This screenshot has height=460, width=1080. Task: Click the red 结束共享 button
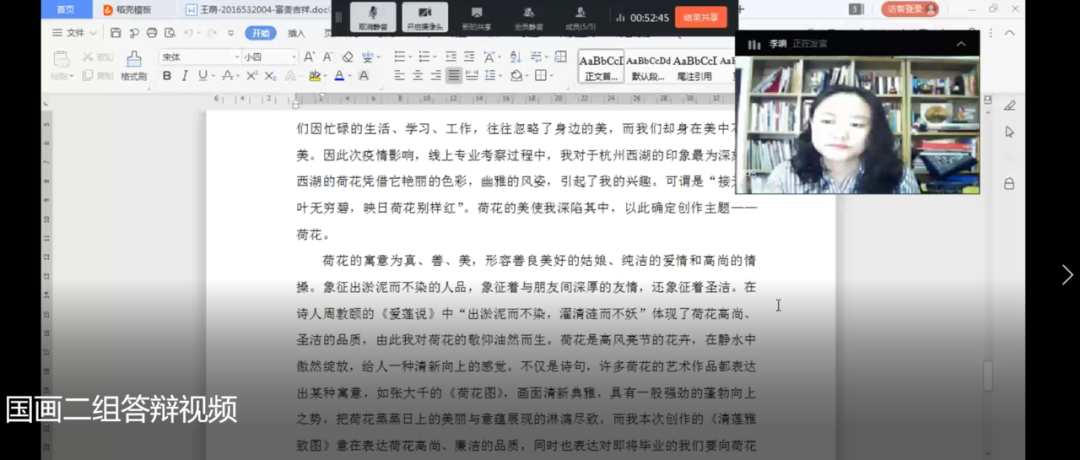point(701,17)
